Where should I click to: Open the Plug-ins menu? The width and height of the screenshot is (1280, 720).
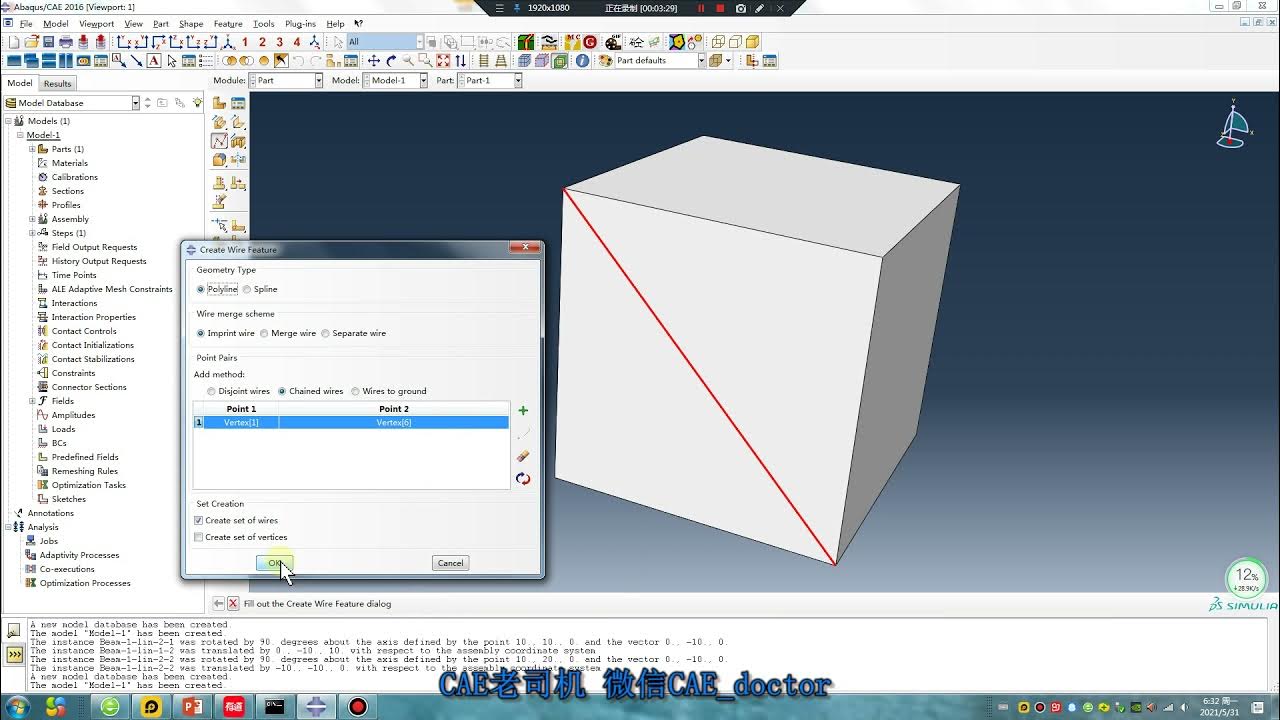pos(300,23)
